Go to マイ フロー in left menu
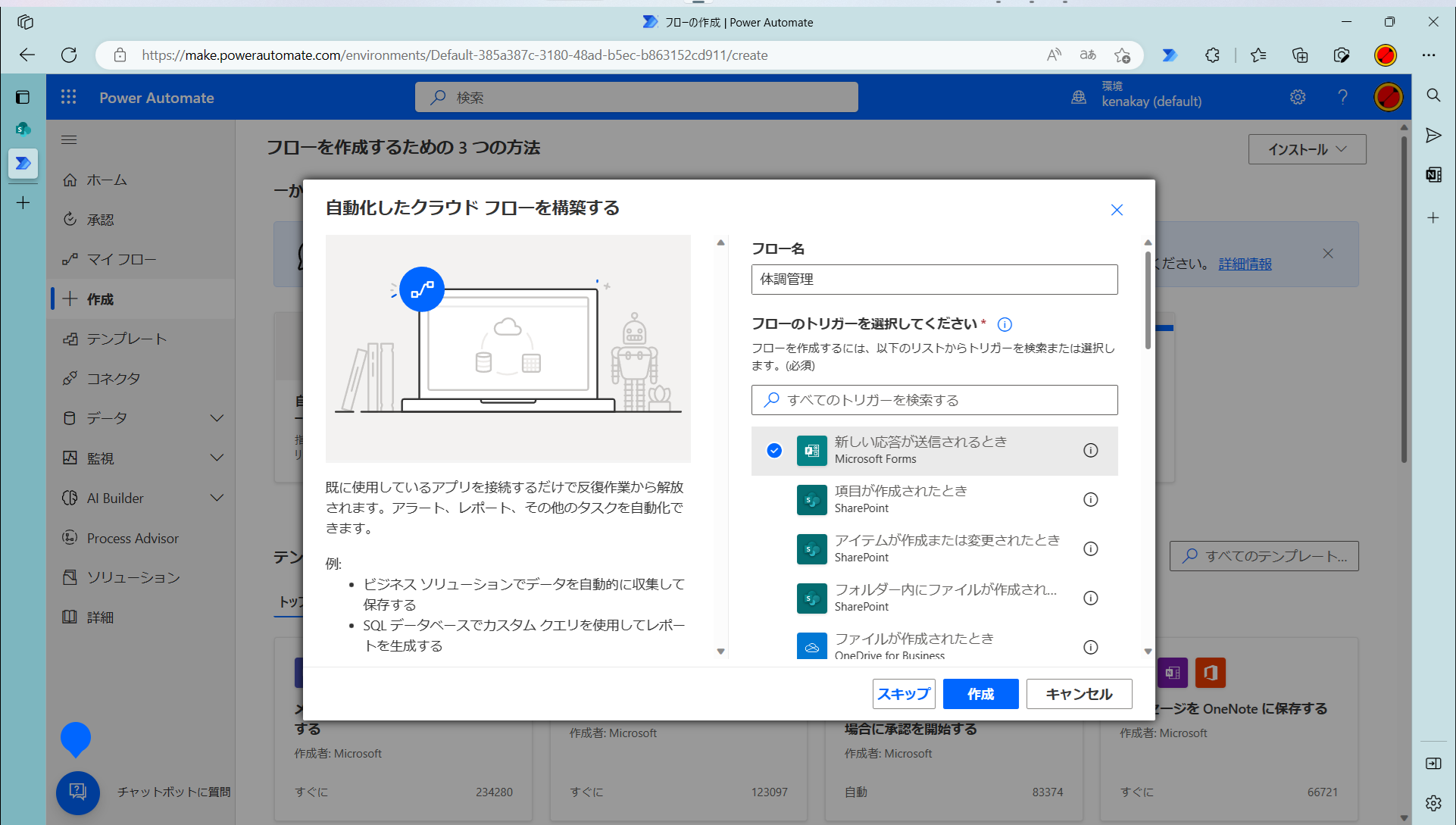The height and width of the screenshot is (825, 1456). pyautogui.click(x=121, y=259)
